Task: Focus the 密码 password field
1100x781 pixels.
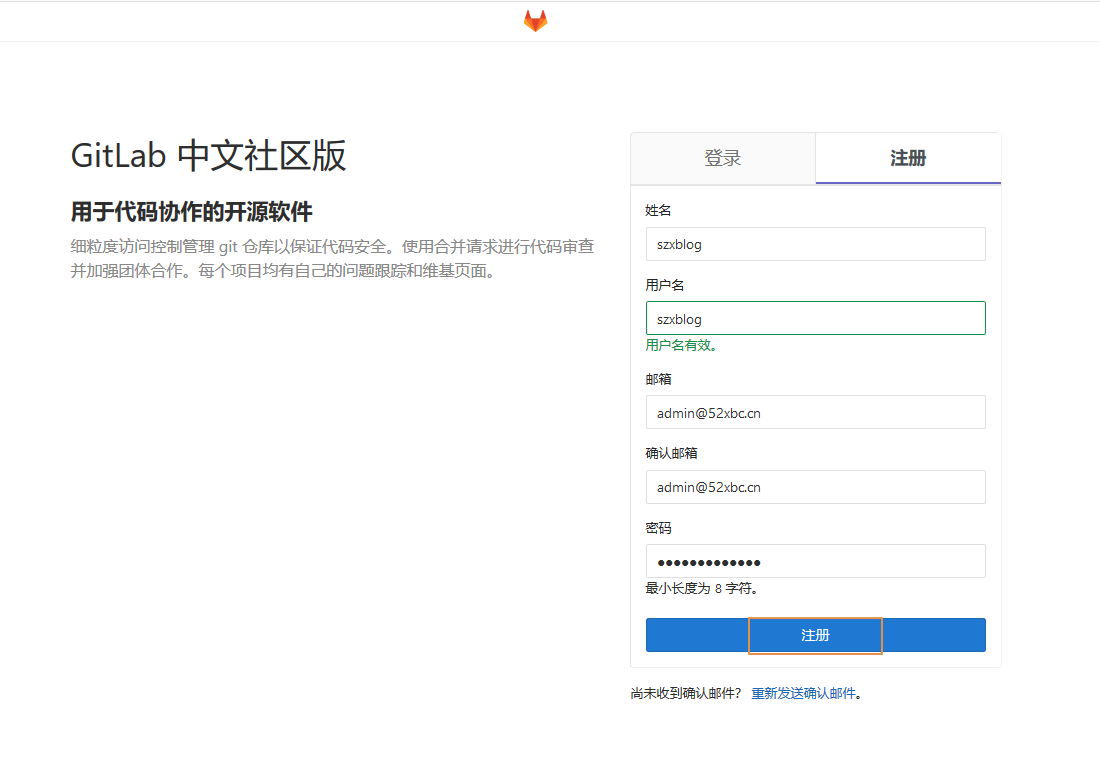Action: click(x=815, y=561)
